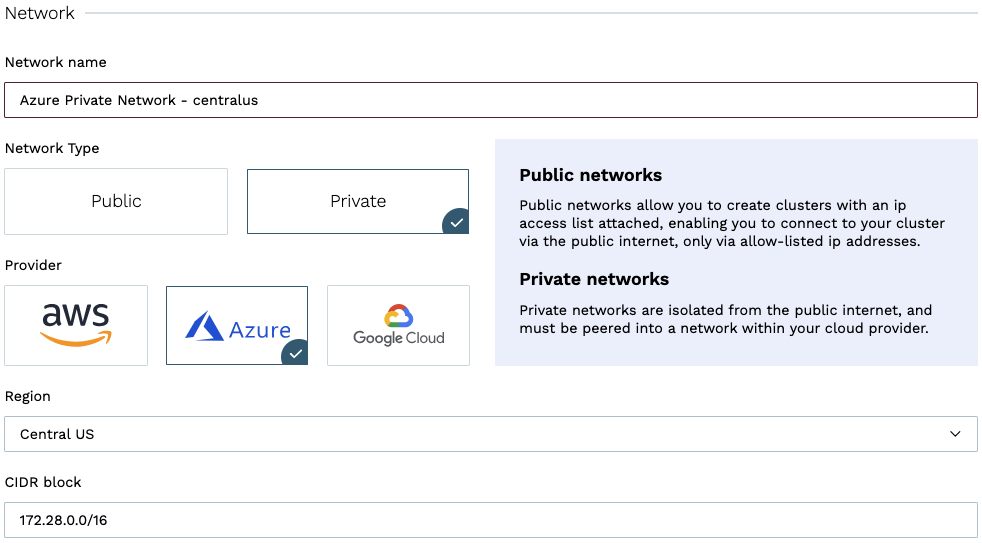Screen dimensions: 982x543
Task: Click the "Private networks" info heading
Action: (594, 279)
